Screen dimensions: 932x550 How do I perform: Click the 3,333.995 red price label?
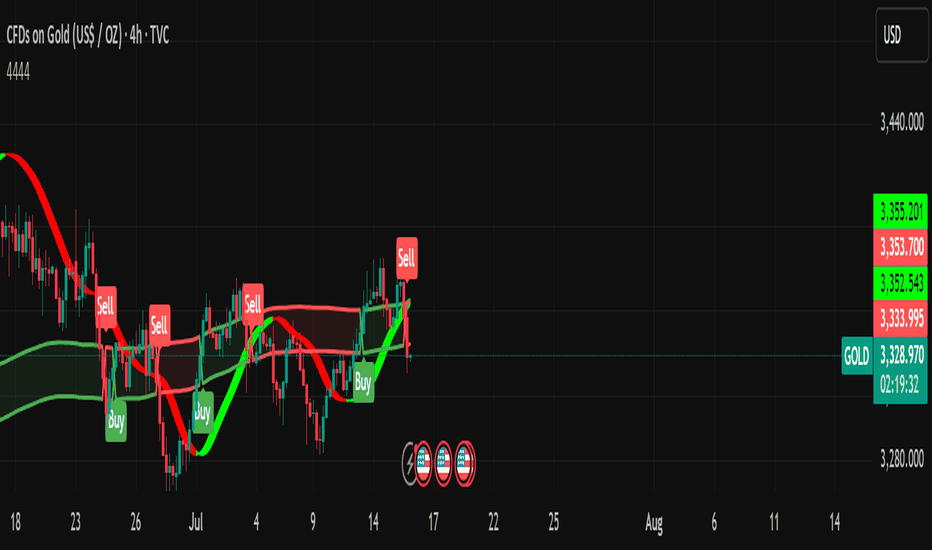tap(900, 319)
